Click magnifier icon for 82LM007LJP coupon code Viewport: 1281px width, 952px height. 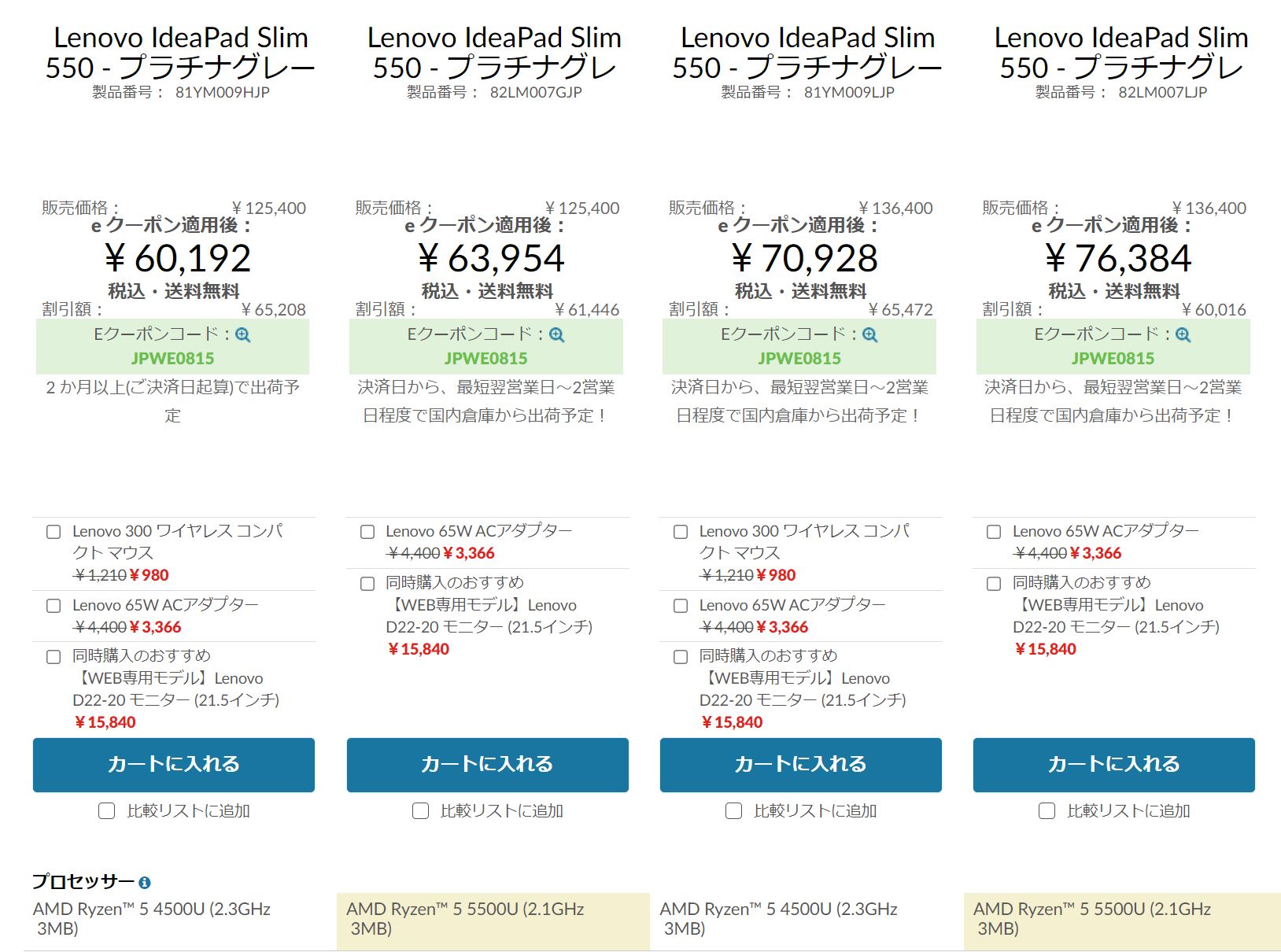(1183, 335)
